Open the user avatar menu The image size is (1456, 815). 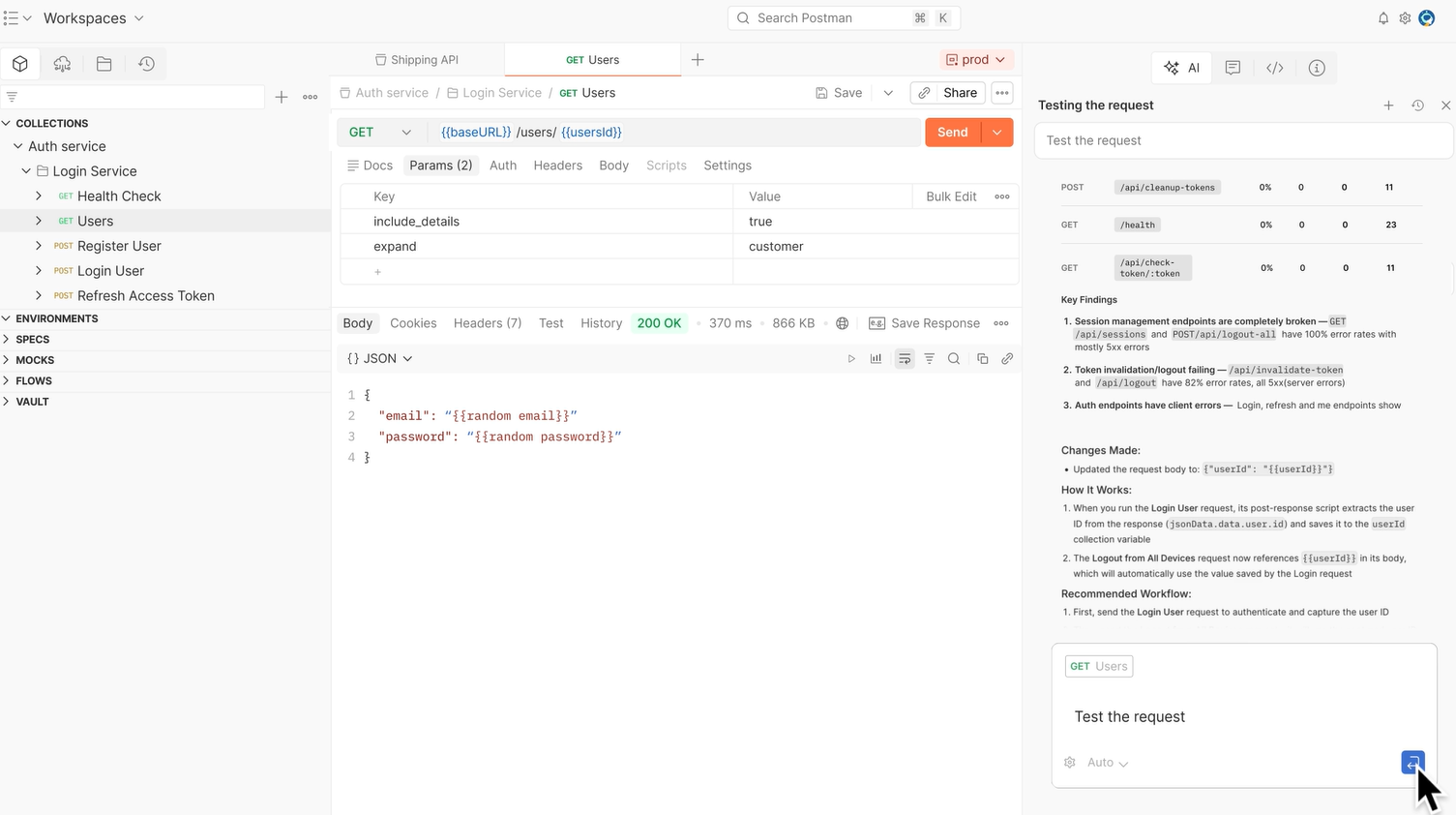point(1427,18)
